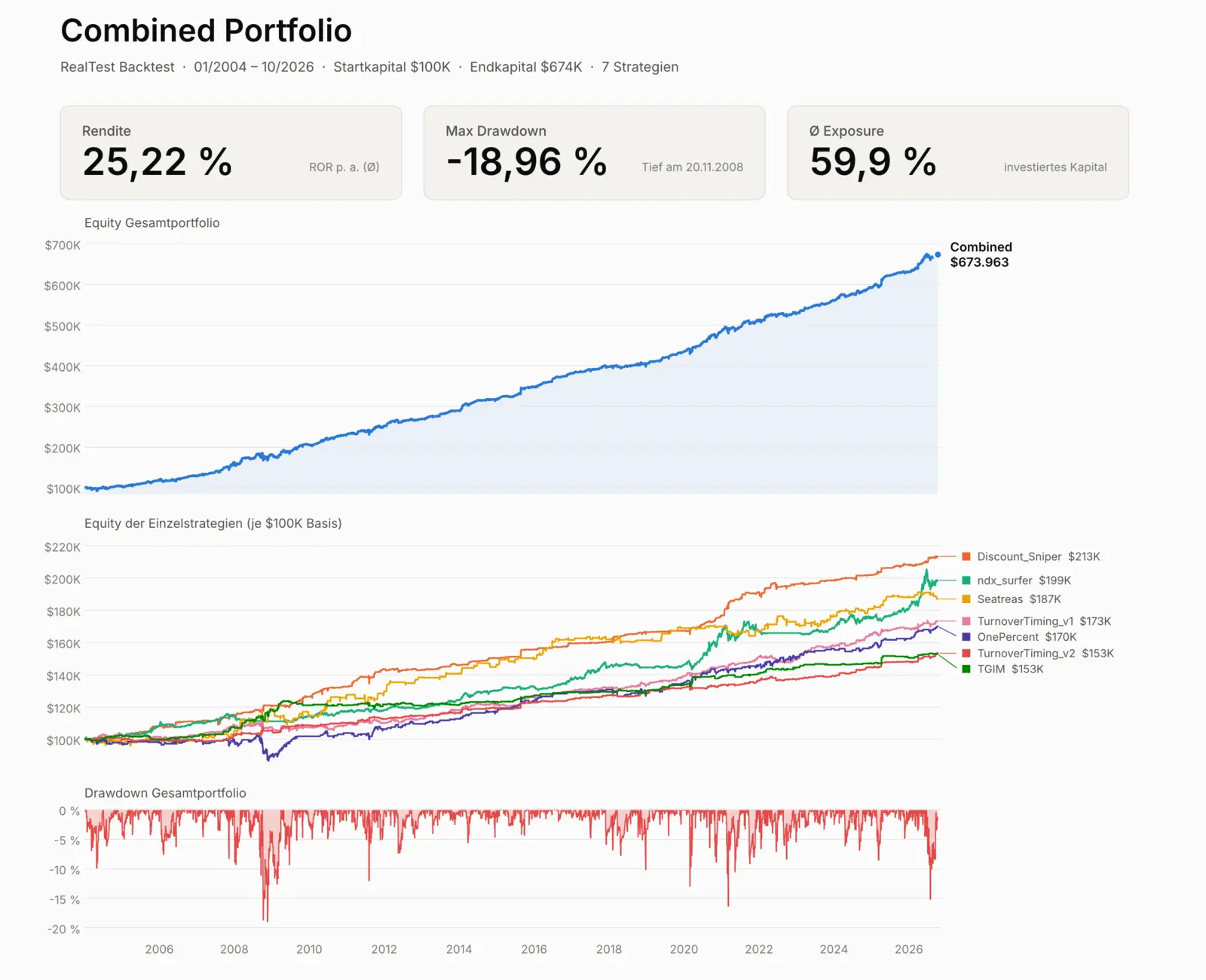Screen dimensions: 1206x980
Task: Click the teal ndx_surfer legend swatch
Action: [966, 580]
